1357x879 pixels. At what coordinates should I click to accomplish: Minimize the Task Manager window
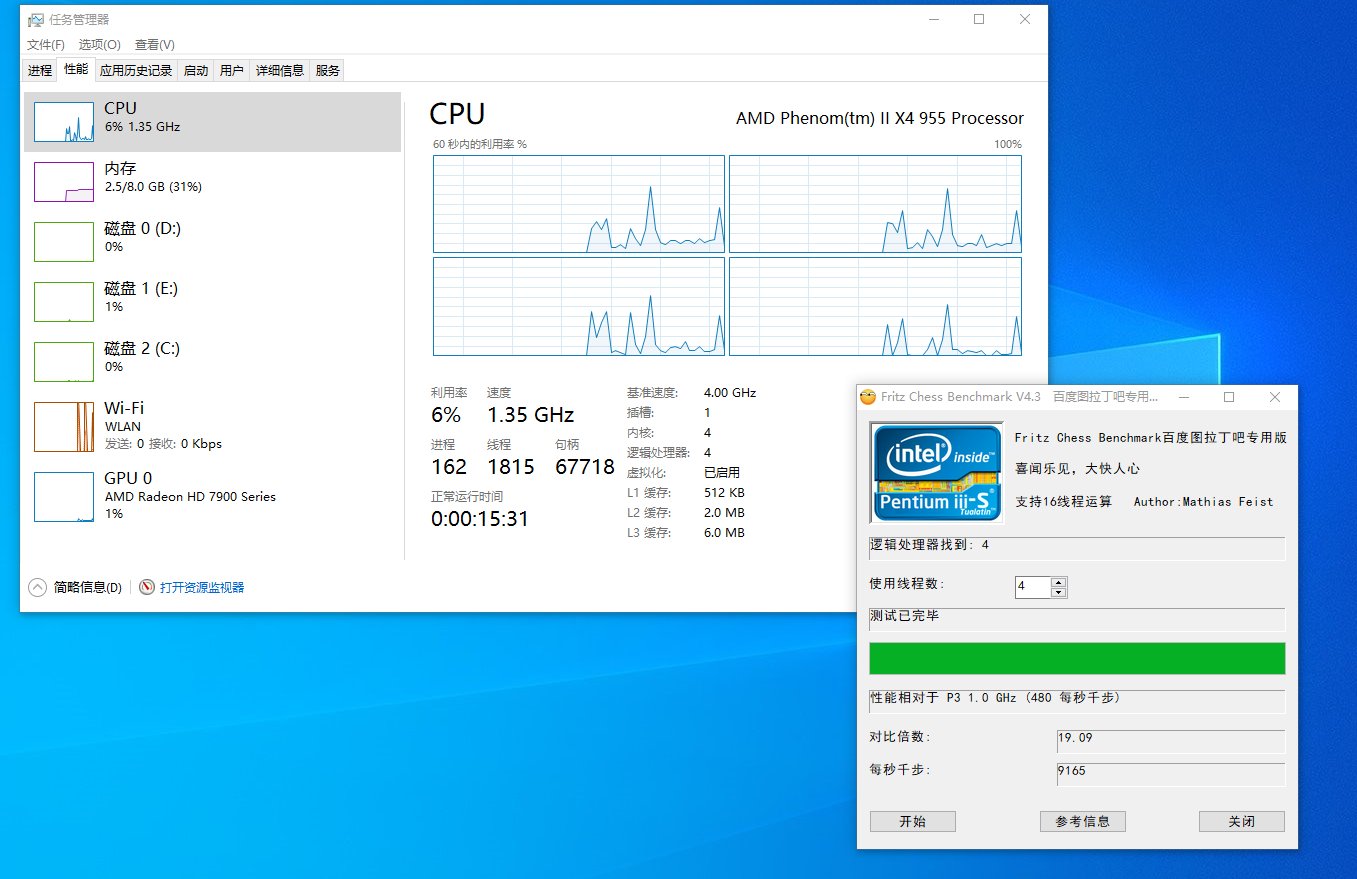pyautogui.click(x=933, y=19)
